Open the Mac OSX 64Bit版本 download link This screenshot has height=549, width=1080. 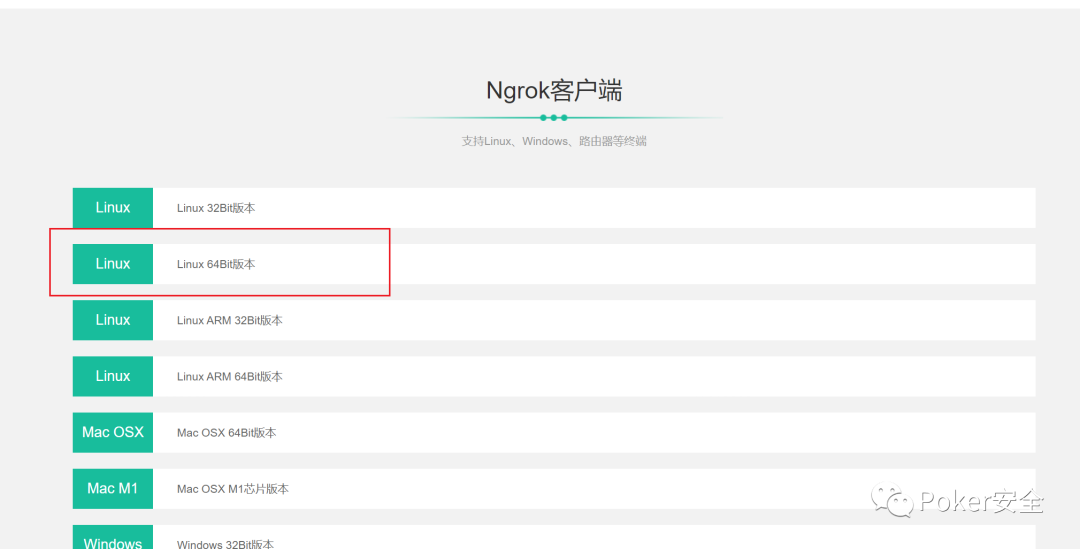[x=227, y=433]
